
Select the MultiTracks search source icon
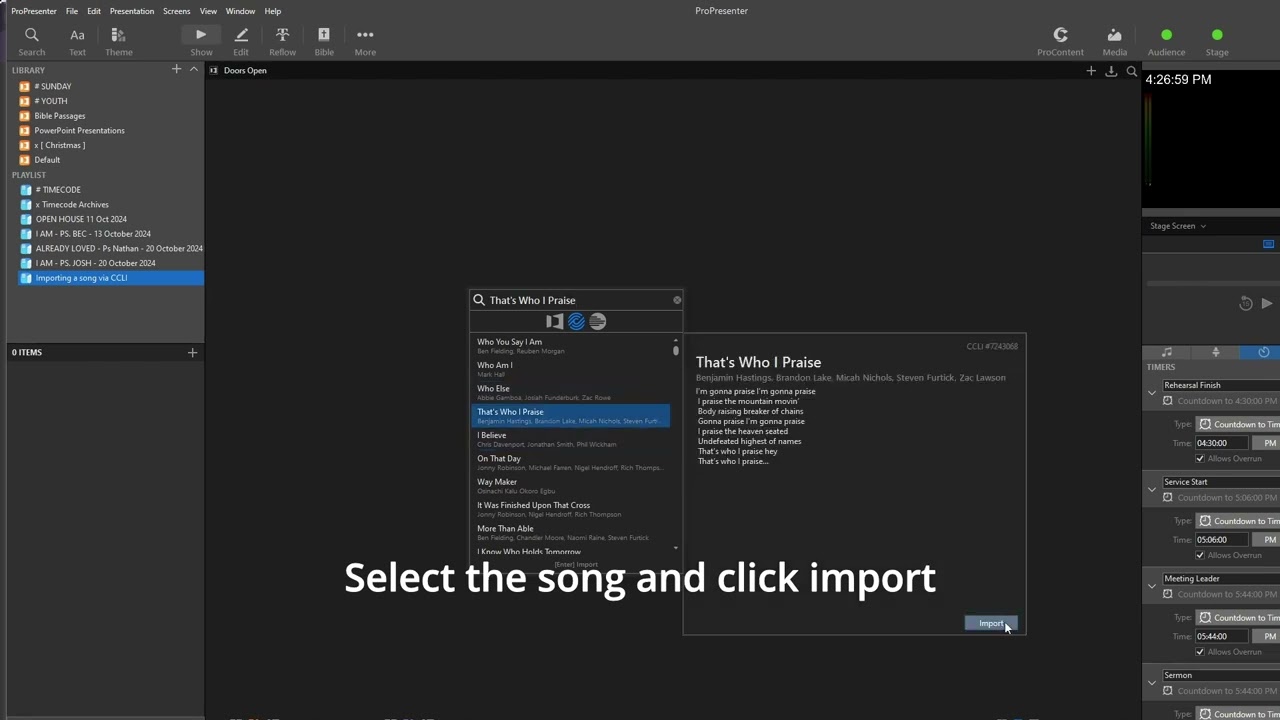tap(598, 321)
